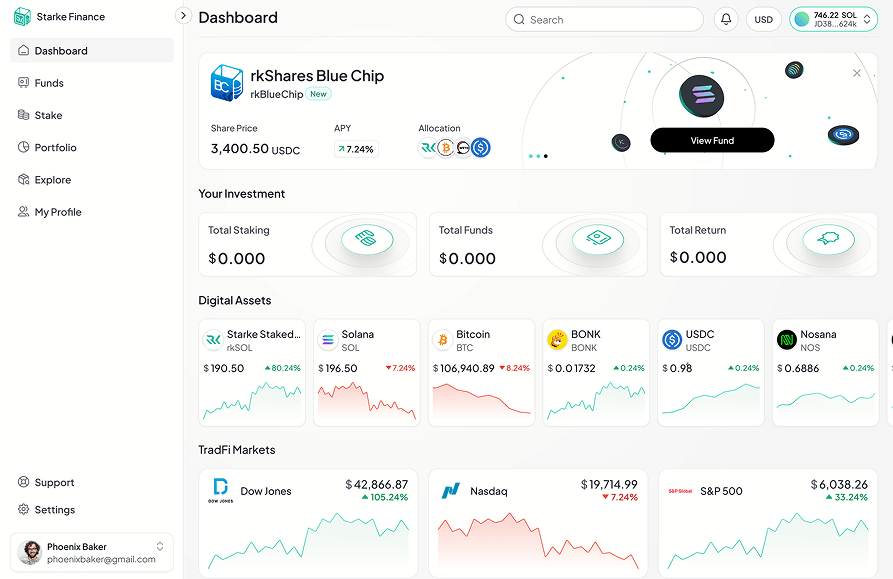The width and height of the screenshot is (893, 579).
Task: Click the Solana token icon
Action: 328,340
